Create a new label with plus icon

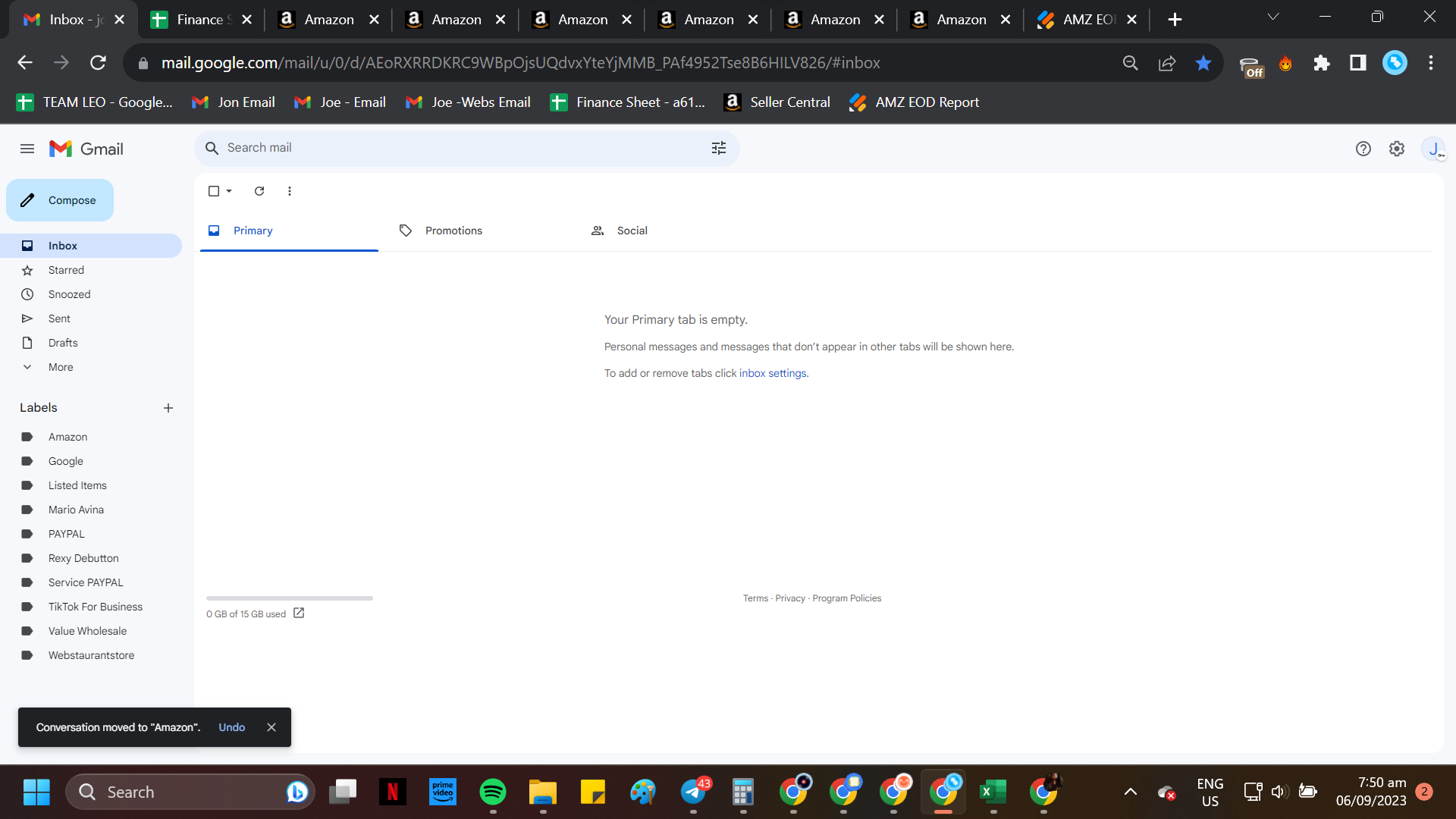pos(168,408)
